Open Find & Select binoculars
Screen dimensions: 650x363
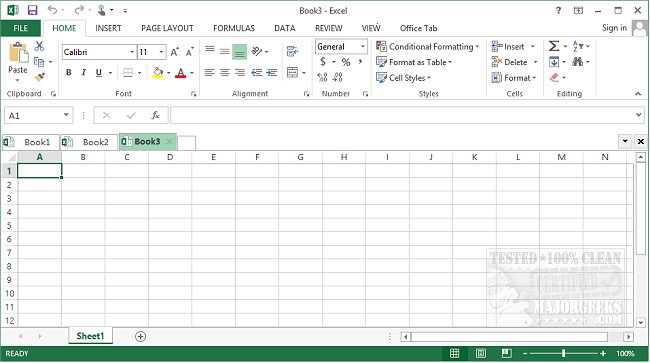pyautogui.click(x=577, y=62)
